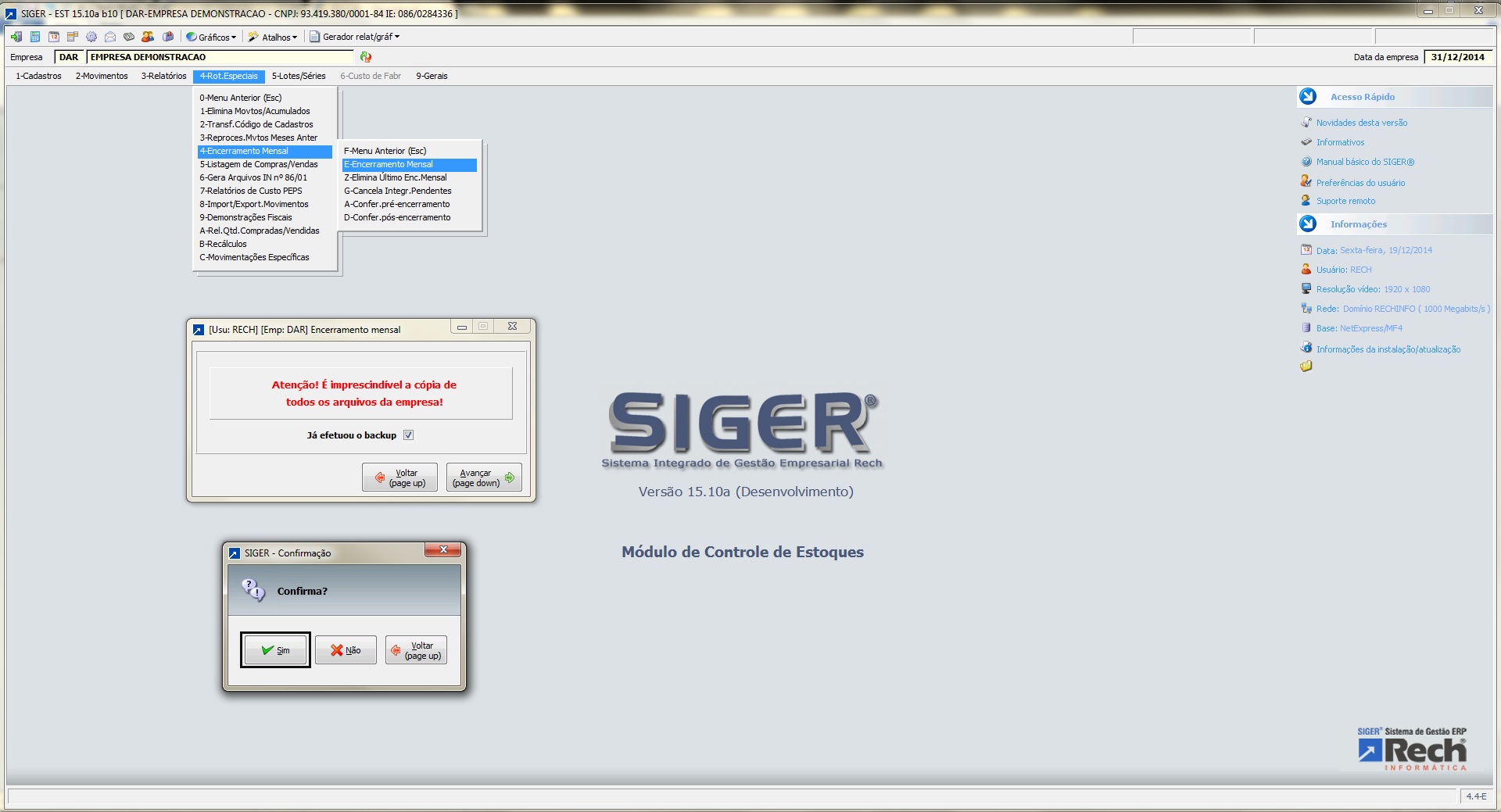Click the envelope mail toolbar icon
This screenshot has height=812, width=1501.
(x=110, y=37)
